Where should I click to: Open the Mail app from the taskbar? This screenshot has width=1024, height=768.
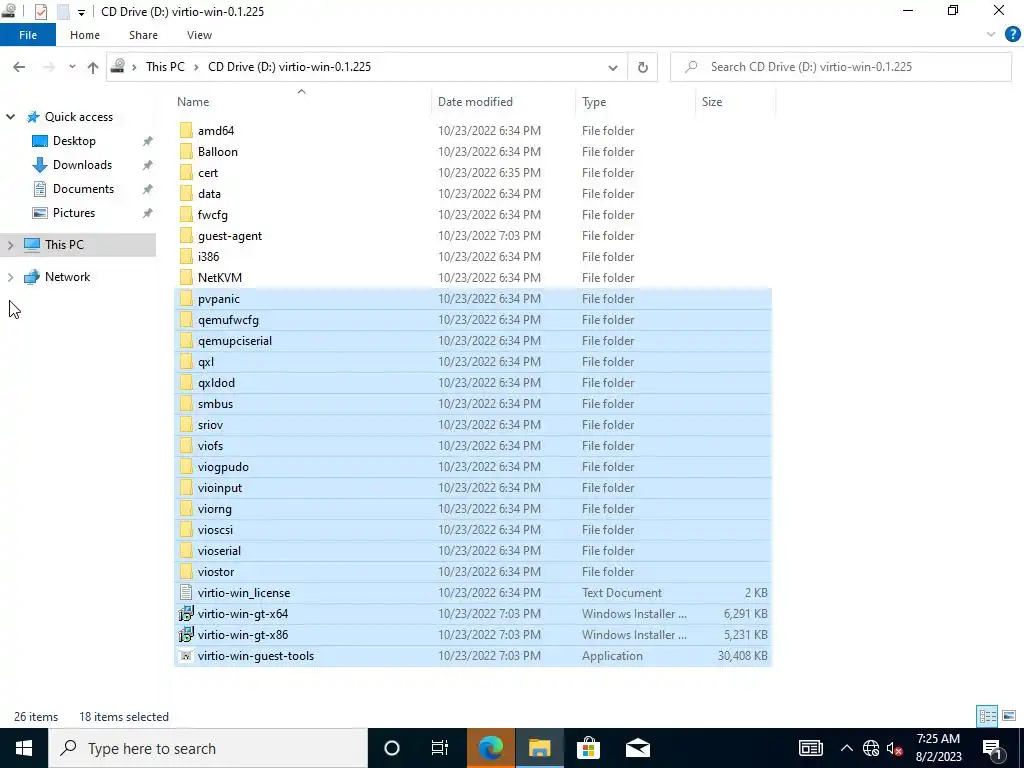[637, 748]
